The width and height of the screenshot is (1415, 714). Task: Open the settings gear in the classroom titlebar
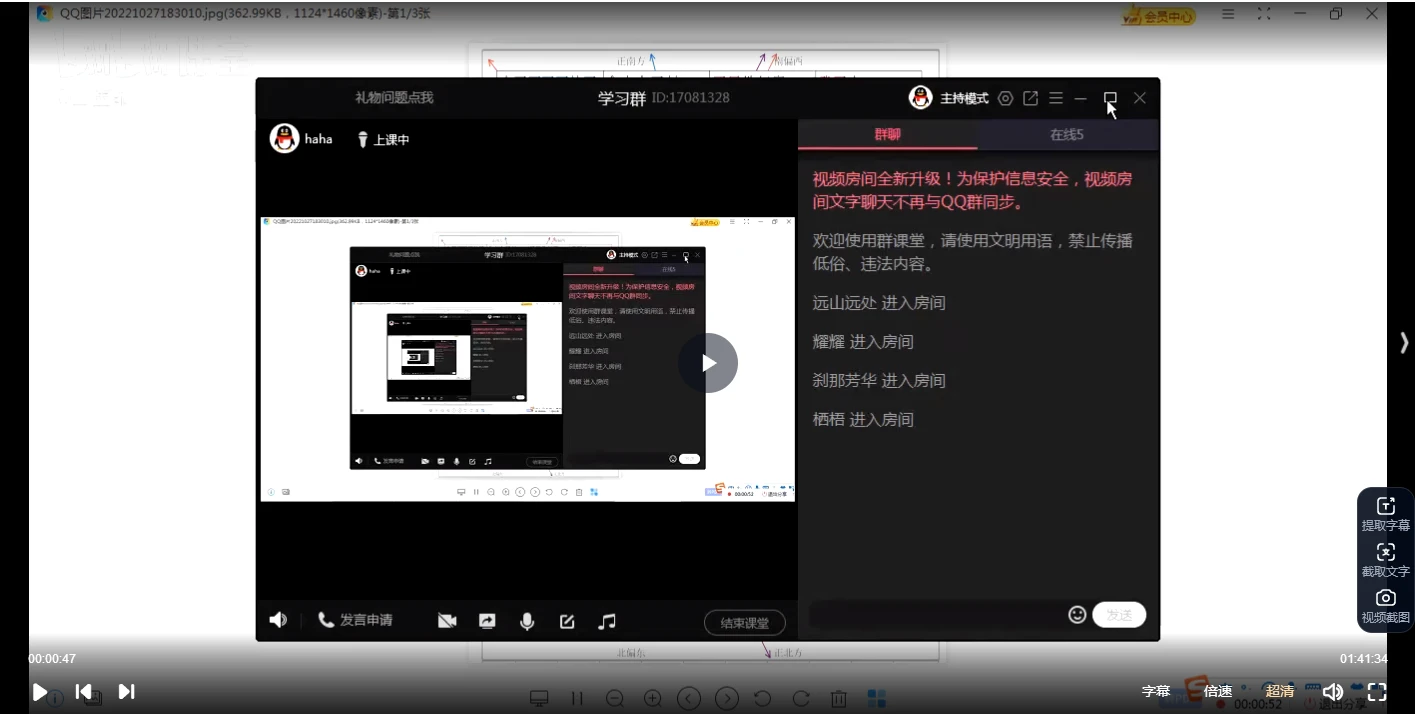pyautogui.click(x=1005, y=98)
